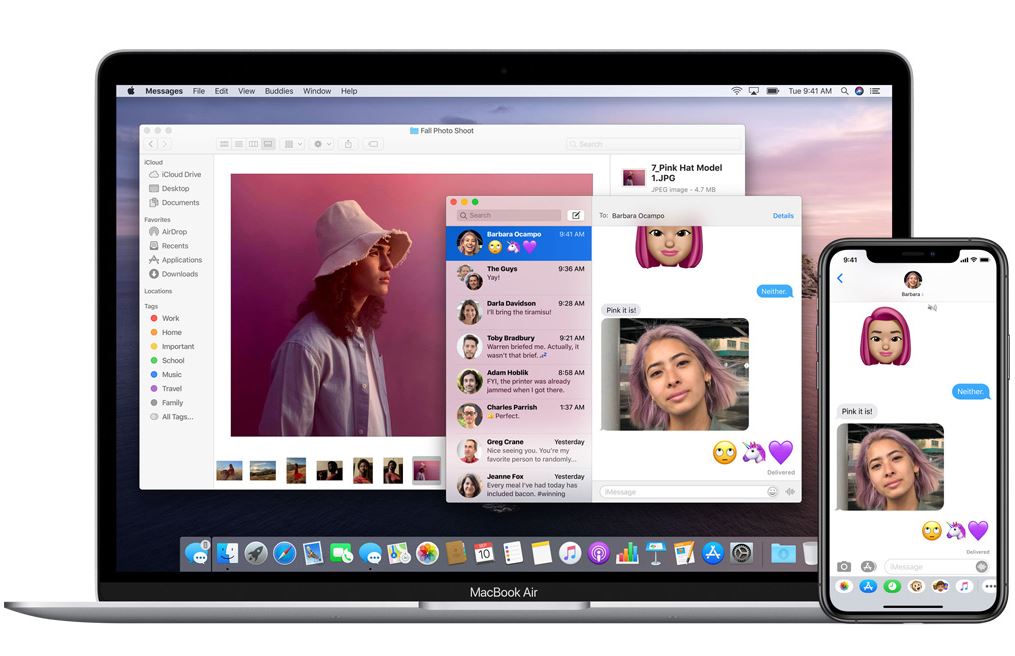Open the Apple menu
The width and height of the screenshot is (1015, 656).
(131, 91)
